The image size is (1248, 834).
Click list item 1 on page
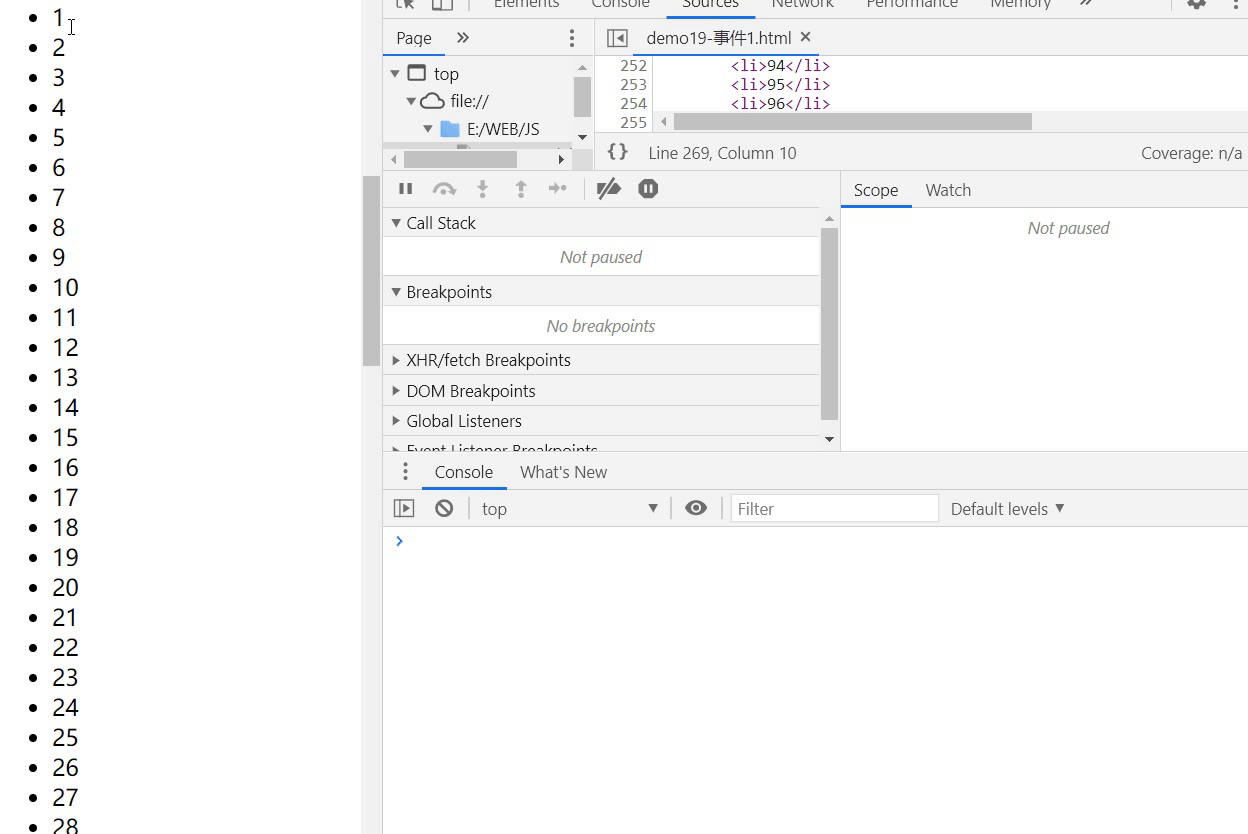point(58,17)
